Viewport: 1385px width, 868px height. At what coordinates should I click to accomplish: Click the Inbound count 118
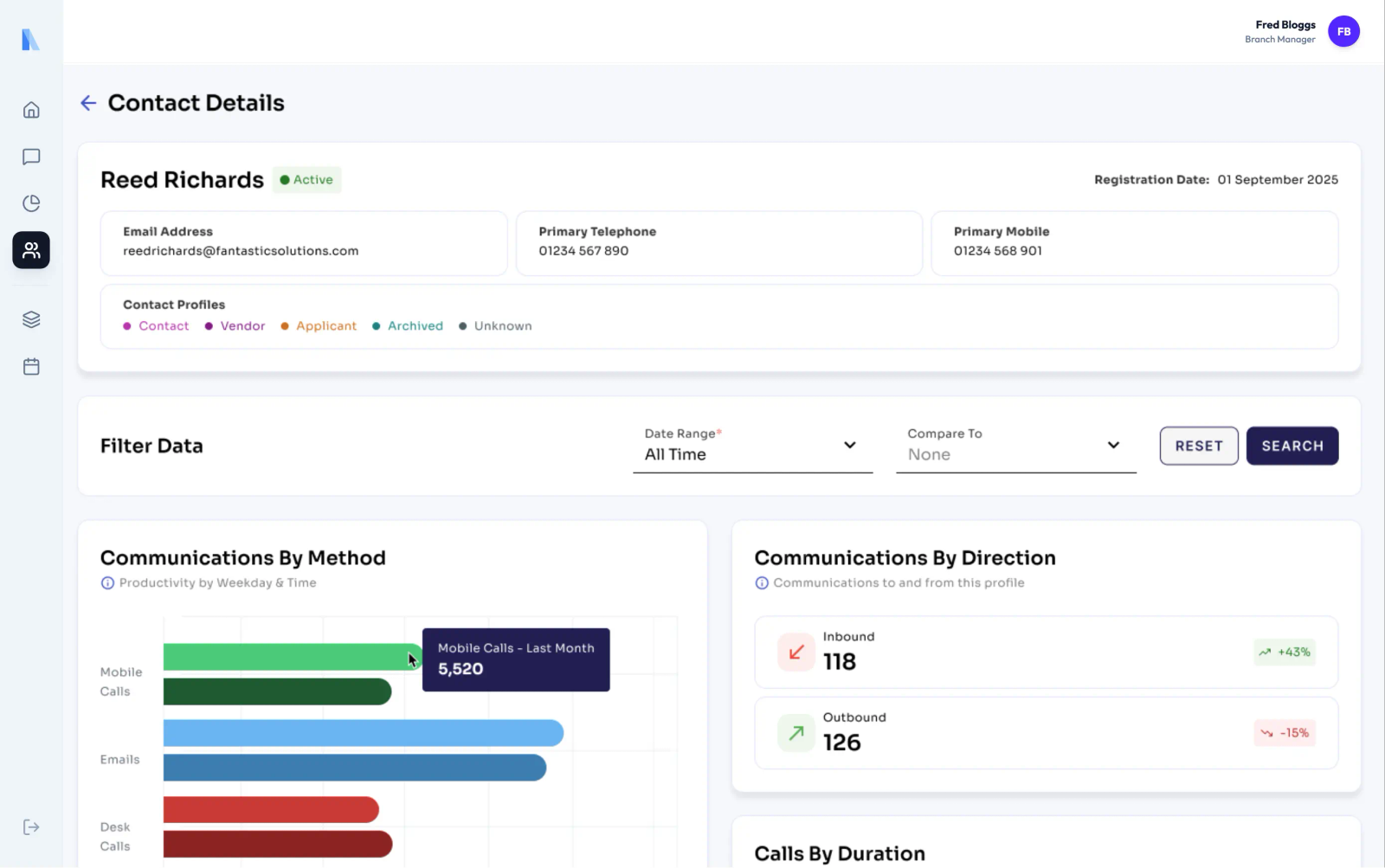pyautogui.click(x=840, y=662)
